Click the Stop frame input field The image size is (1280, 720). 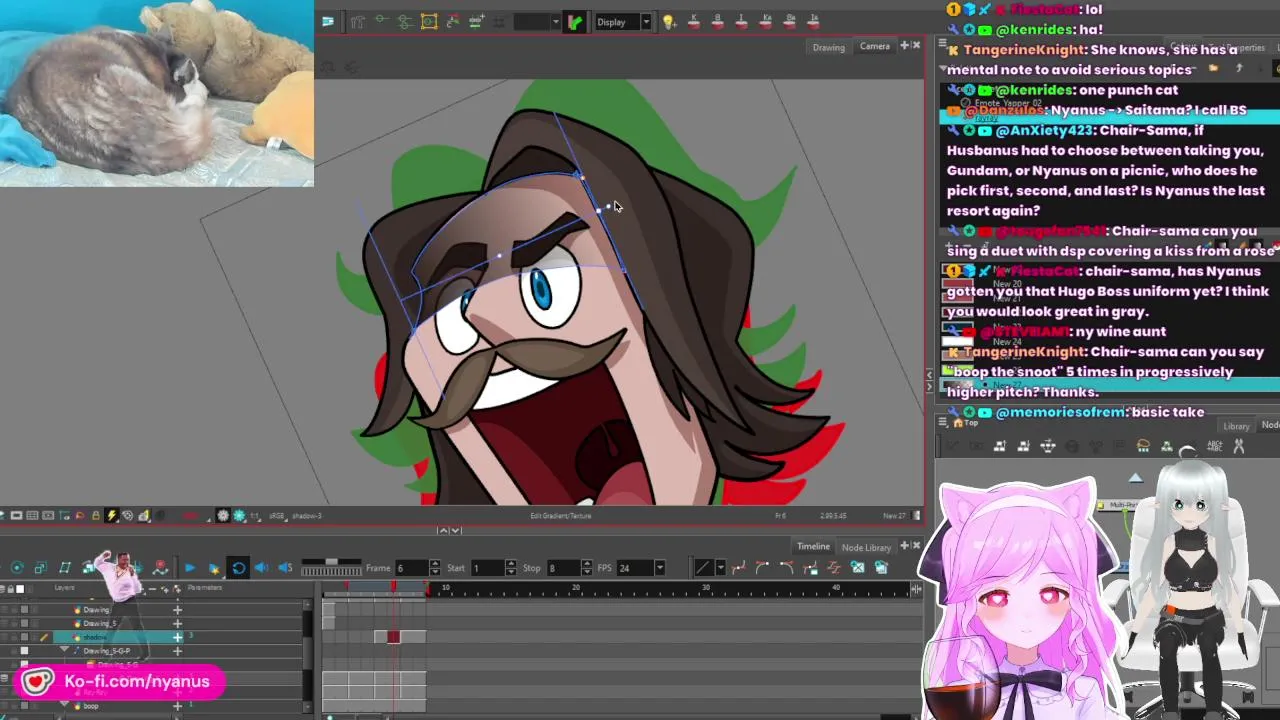(565, 568)
